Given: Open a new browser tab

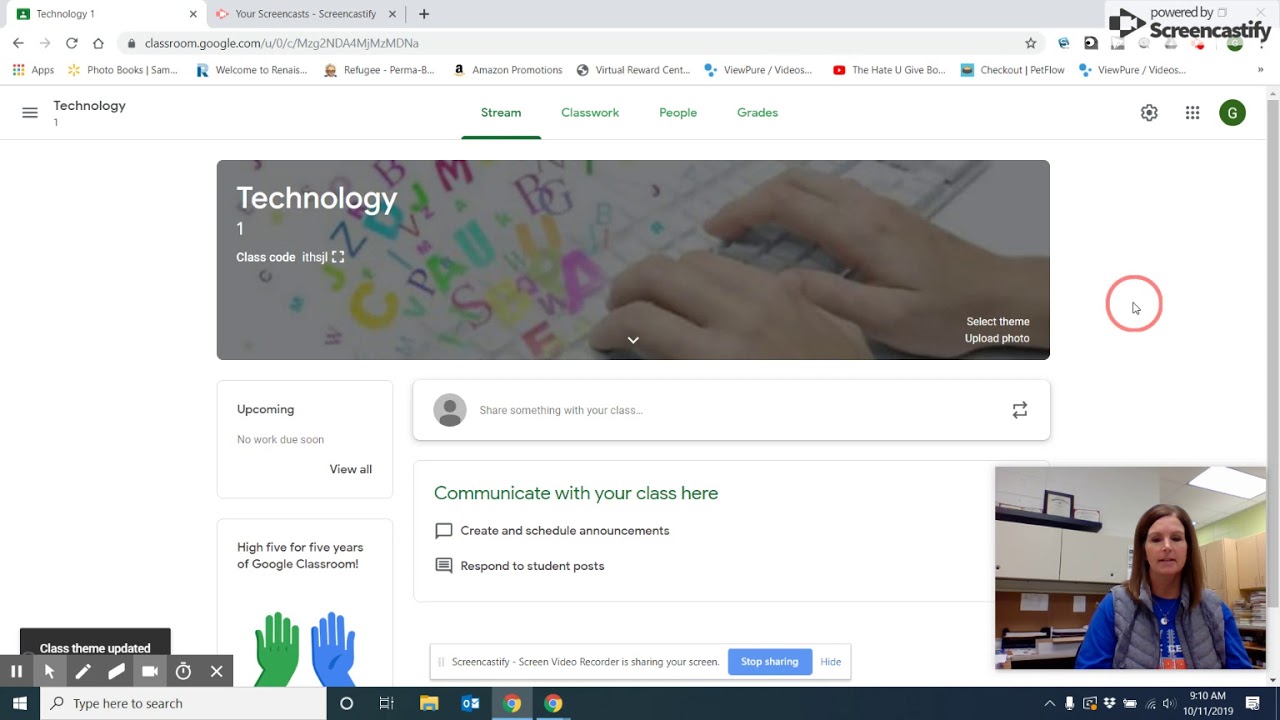Looking at the screenshot, I should coord(424,14).
